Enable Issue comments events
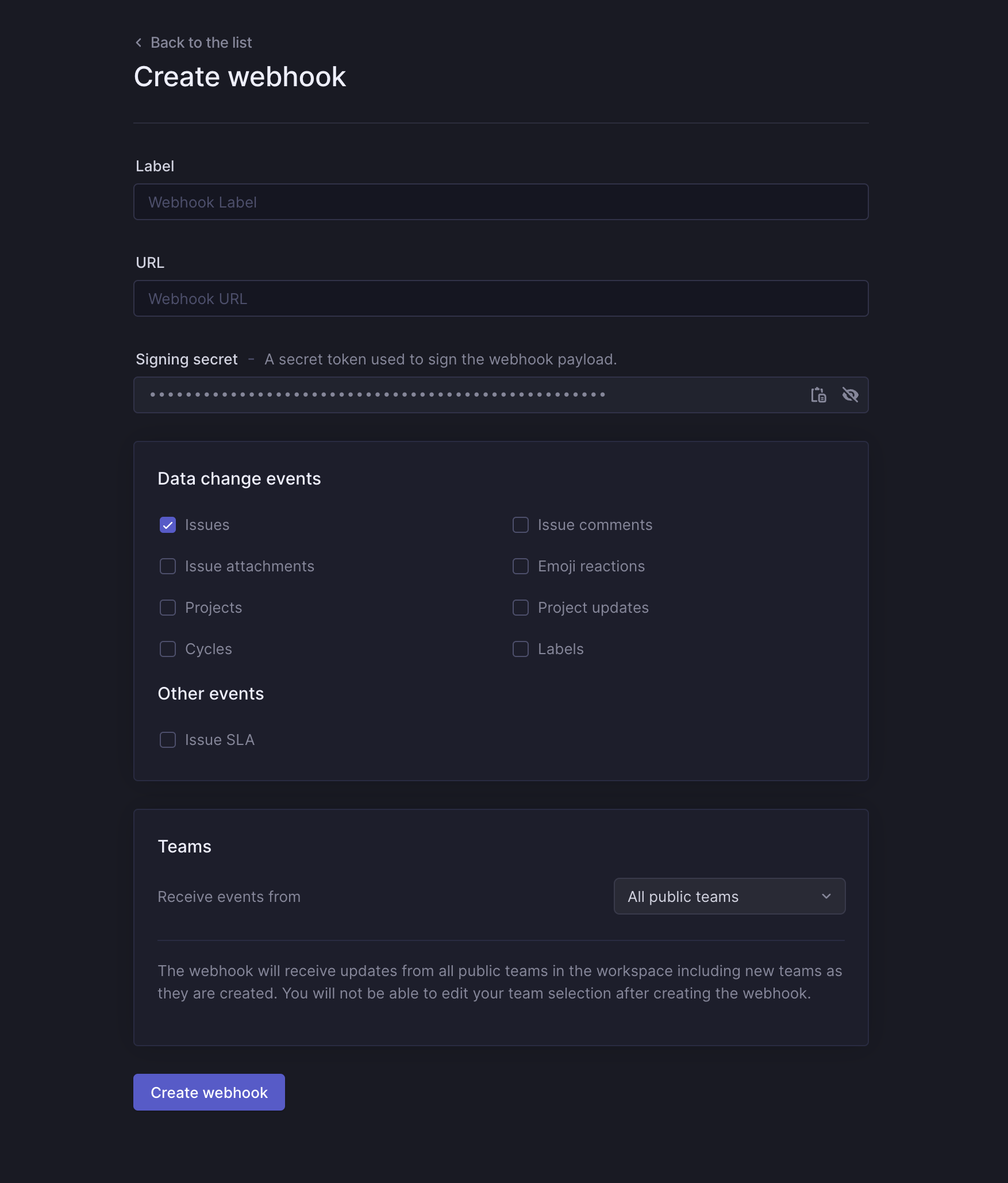Viewport: 1008px width, 1183px height. tap(520, 525)
